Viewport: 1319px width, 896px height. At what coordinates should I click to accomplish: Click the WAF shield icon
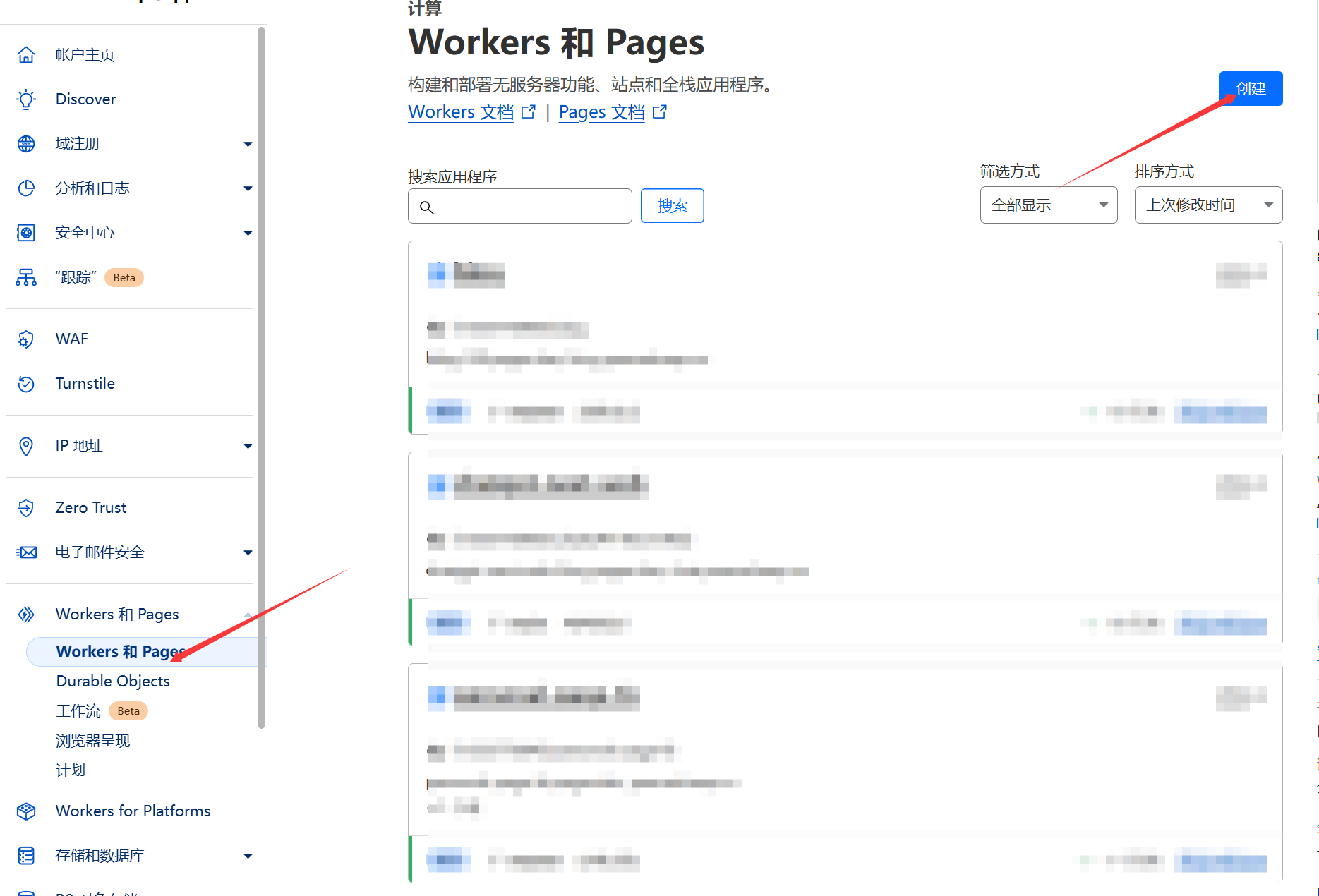pyautogui.click(x=26, y=339)
